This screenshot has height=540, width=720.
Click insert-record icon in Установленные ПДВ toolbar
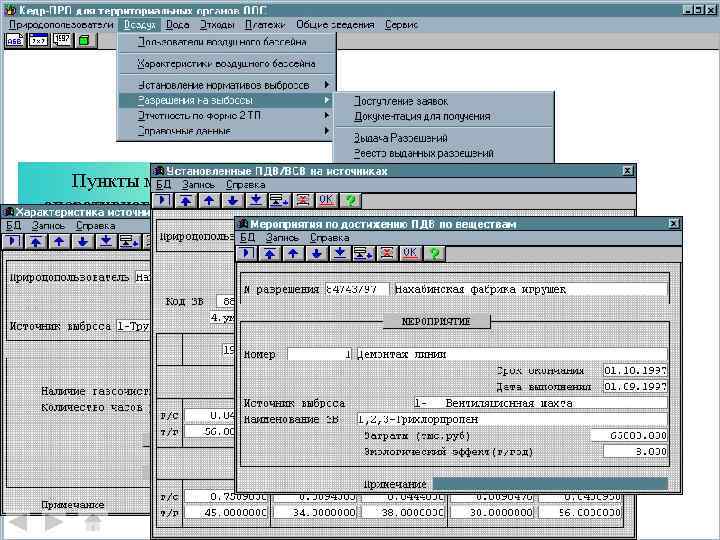[279, 200]
